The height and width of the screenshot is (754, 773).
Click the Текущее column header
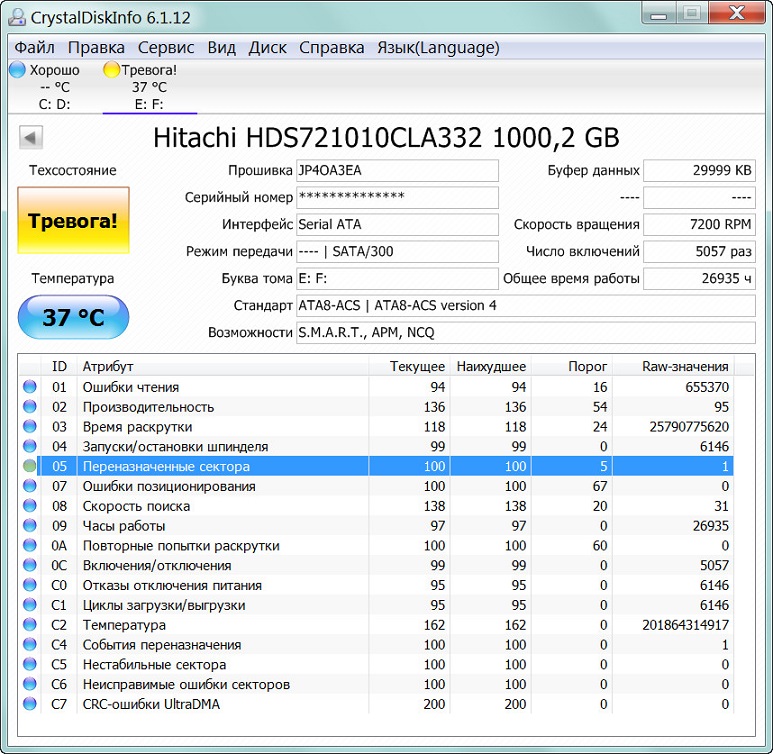click(409, 366)
